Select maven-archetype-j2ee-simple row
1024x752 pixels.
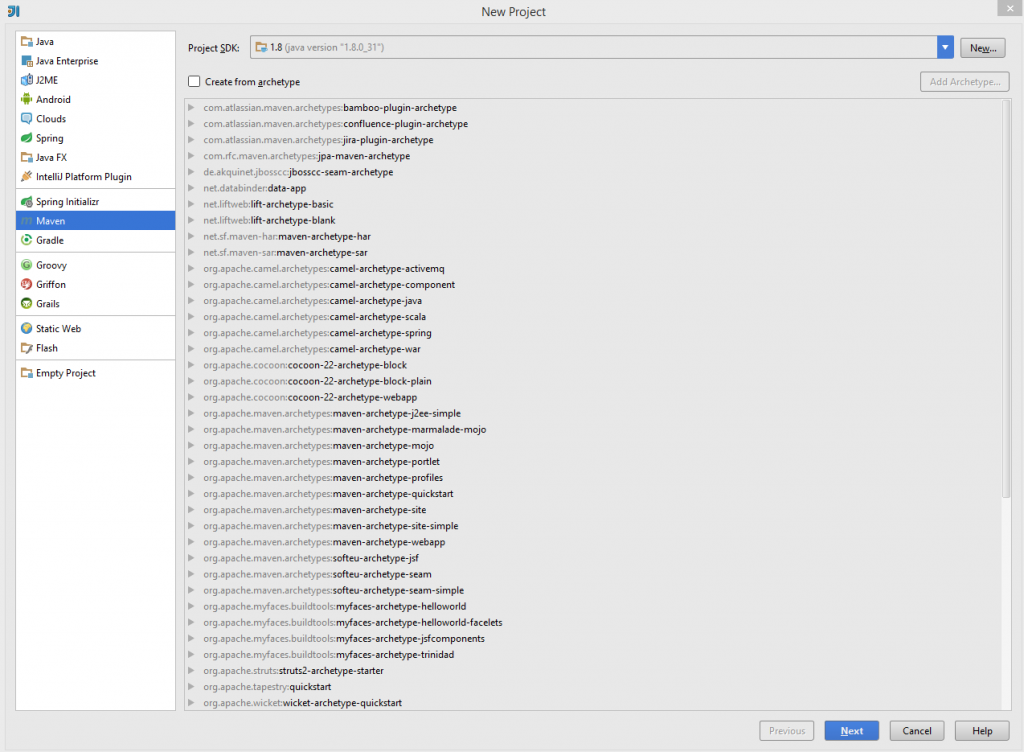click(593, 413)
